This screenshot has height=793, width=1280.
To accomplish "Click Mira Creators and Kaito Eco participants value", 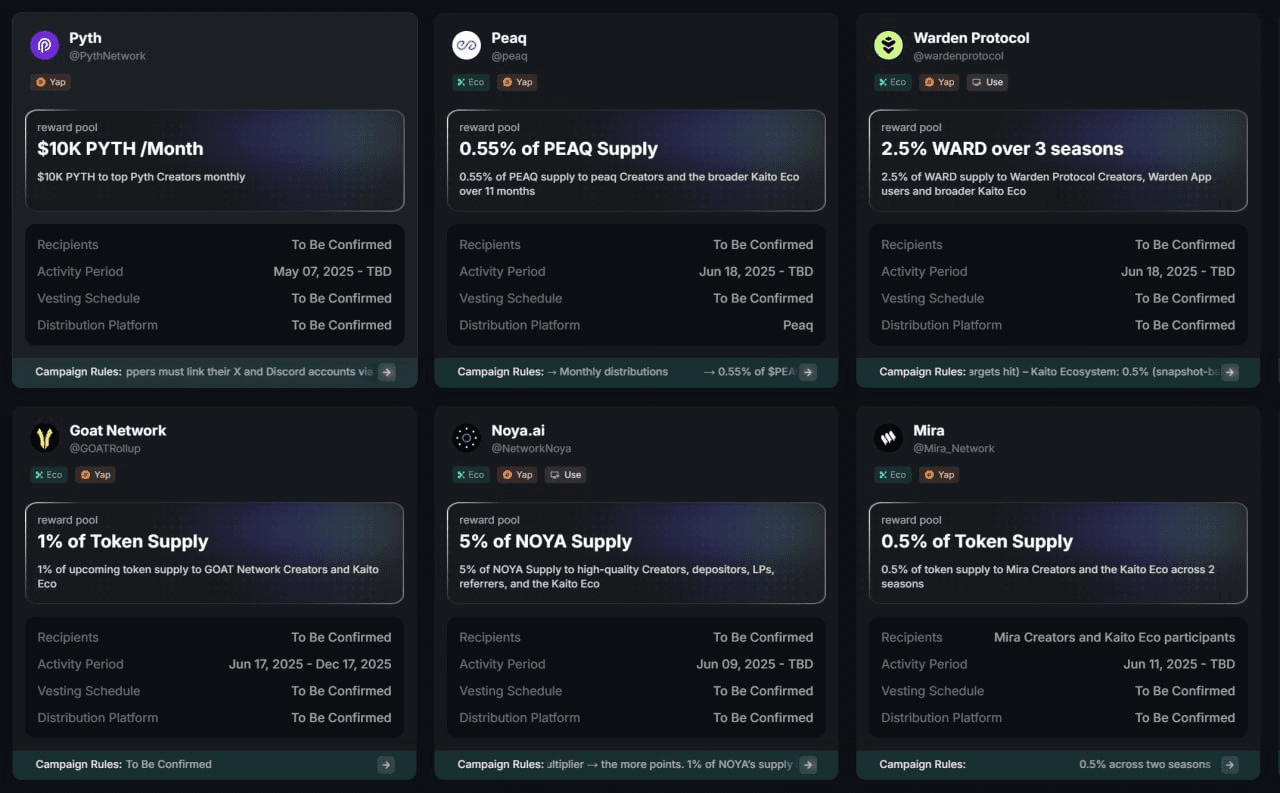I will point(1114,638).
